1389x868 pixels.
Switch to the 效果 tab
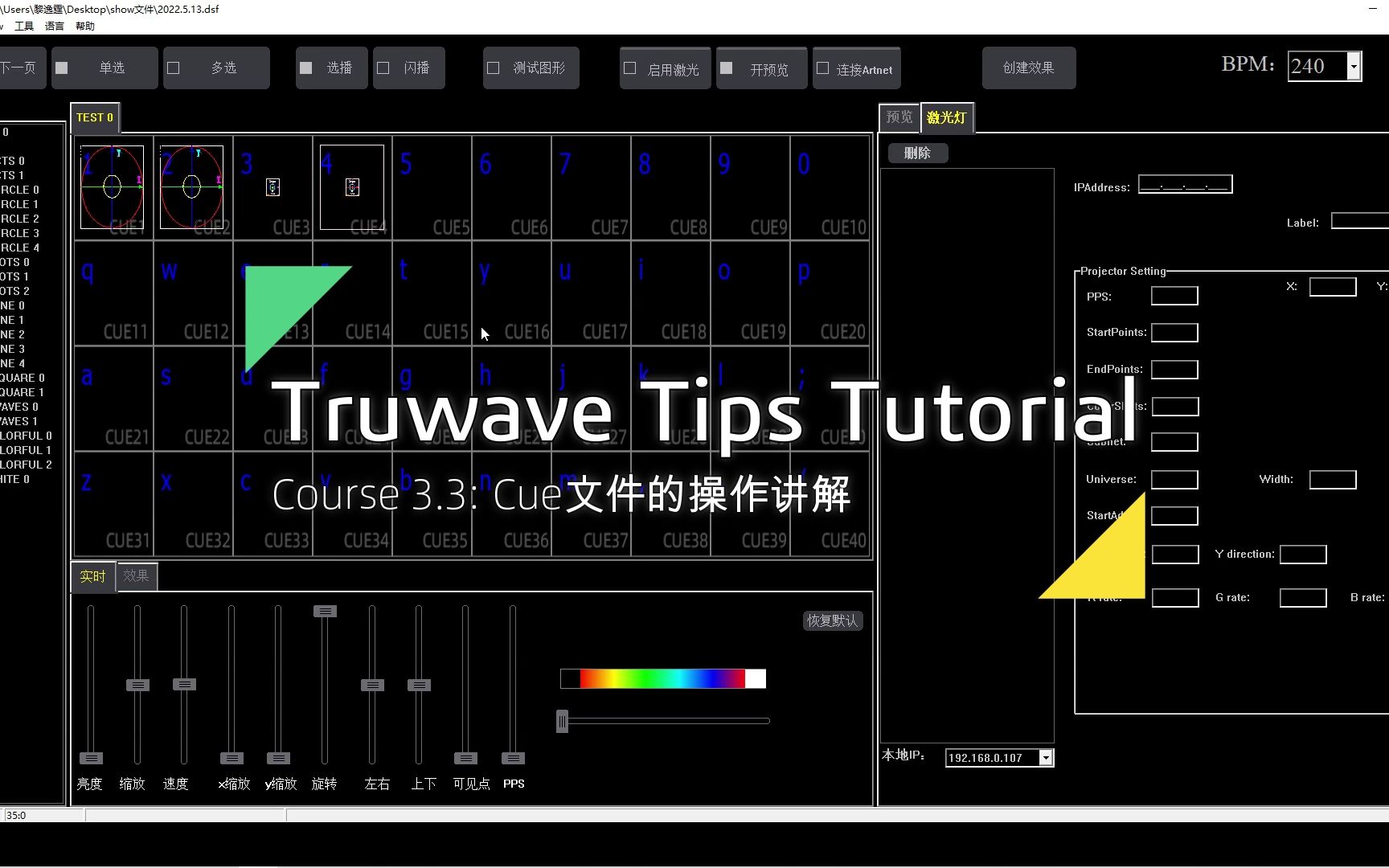point(136,576)
